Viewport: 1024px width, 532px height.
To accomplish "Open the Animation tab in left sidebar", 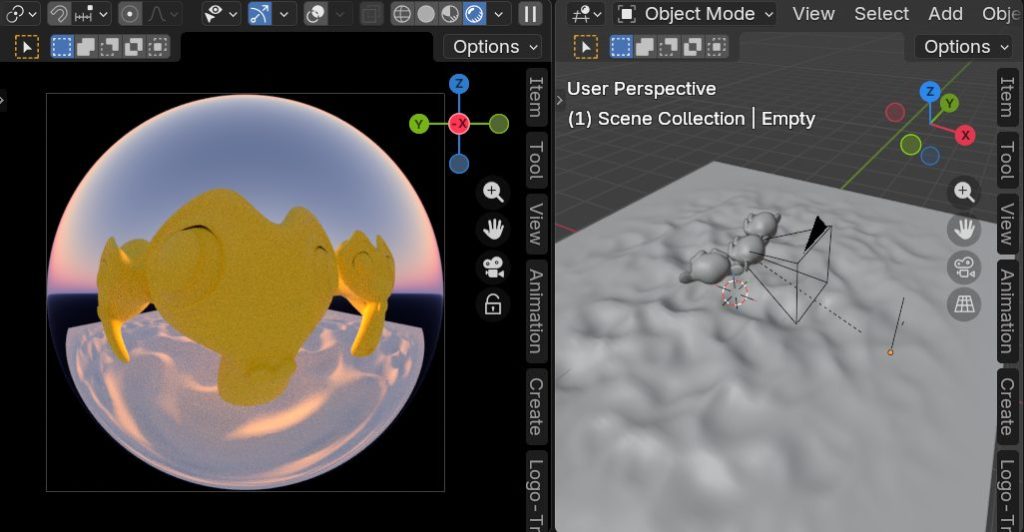I will (x=536, y=311).
